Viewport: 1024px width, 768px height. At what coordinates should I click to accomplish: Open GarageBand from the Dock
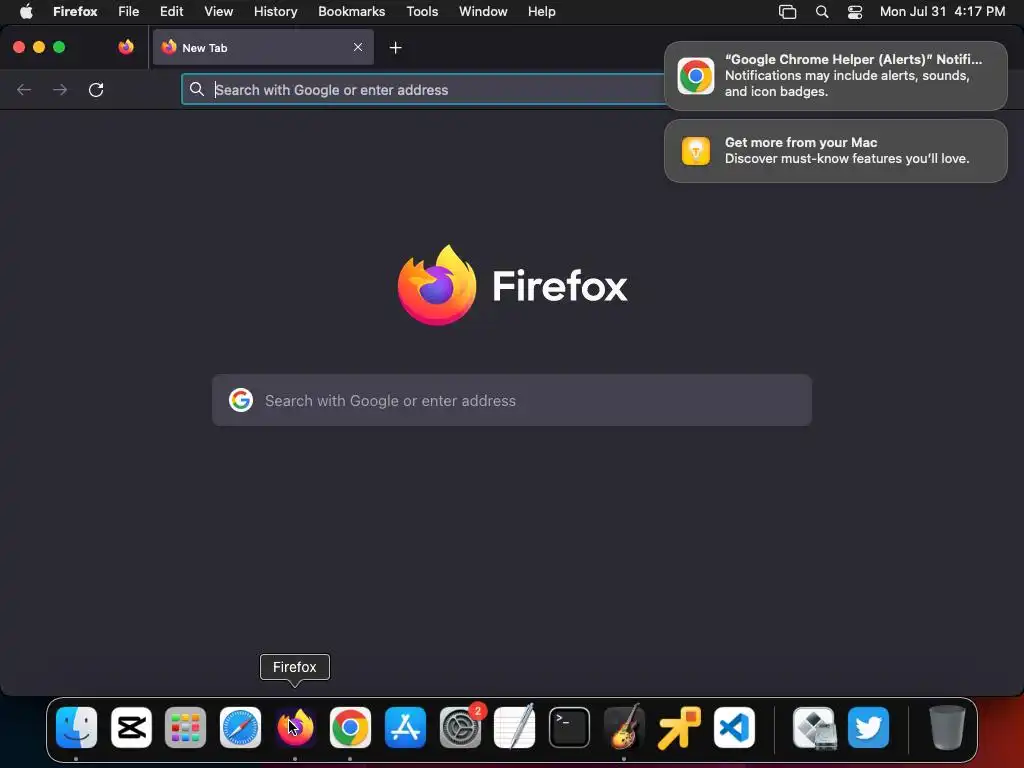click(x=624, y=727)
